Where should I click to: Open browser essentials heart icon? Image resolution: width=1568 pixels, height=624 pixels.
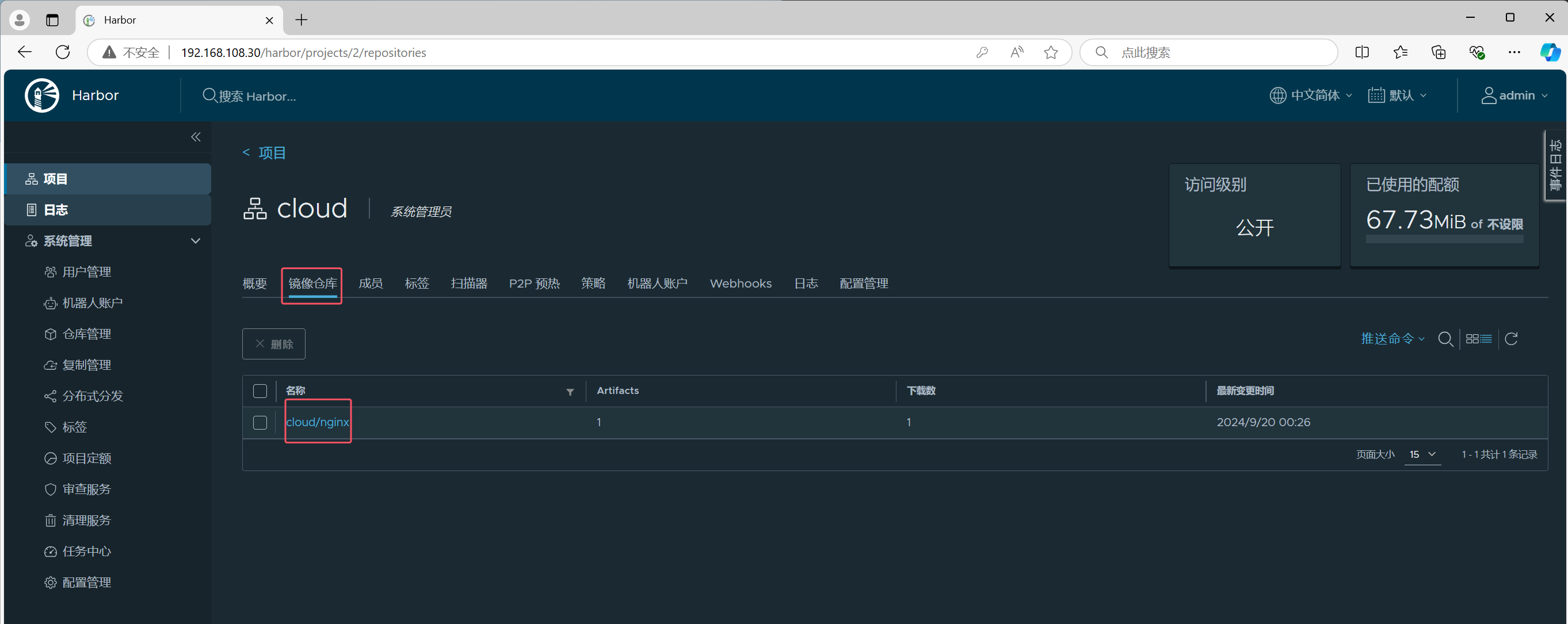click(1476, 53)
